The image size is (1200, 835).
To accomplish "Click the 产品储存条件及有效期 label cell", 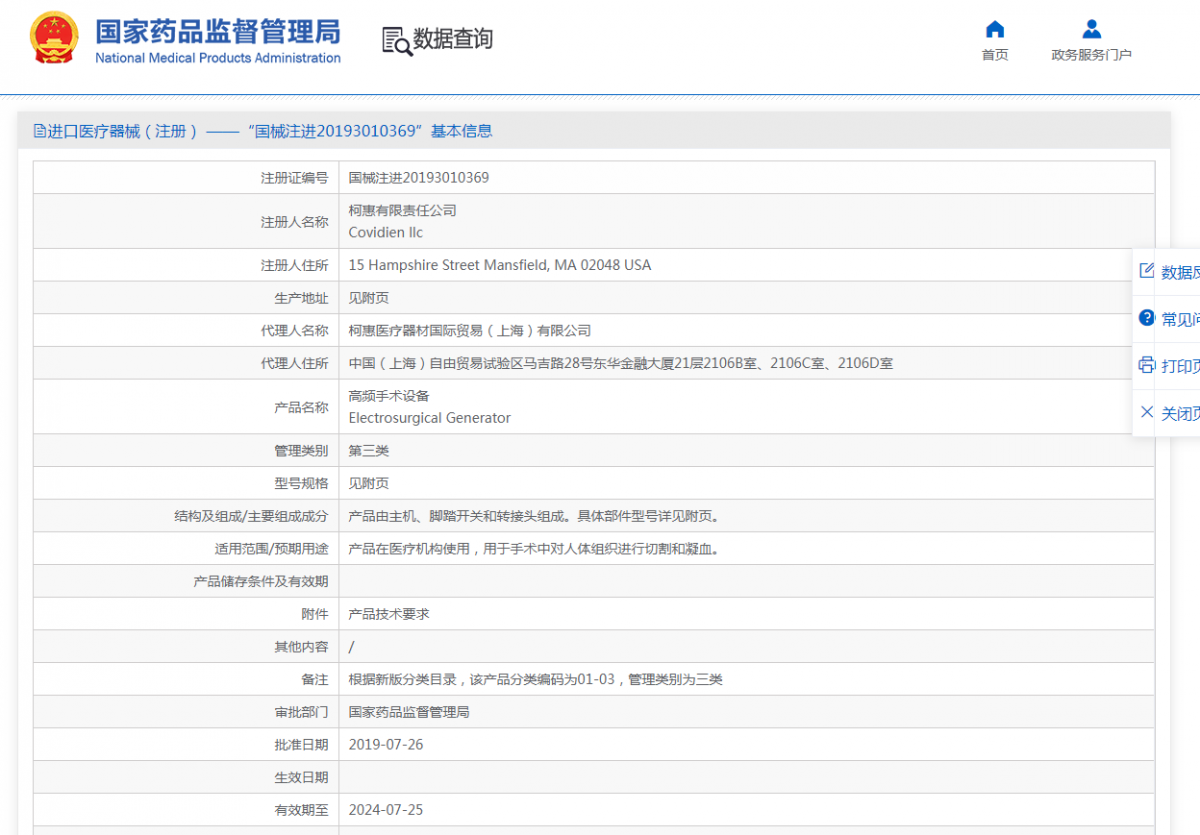I will point(186,581).
